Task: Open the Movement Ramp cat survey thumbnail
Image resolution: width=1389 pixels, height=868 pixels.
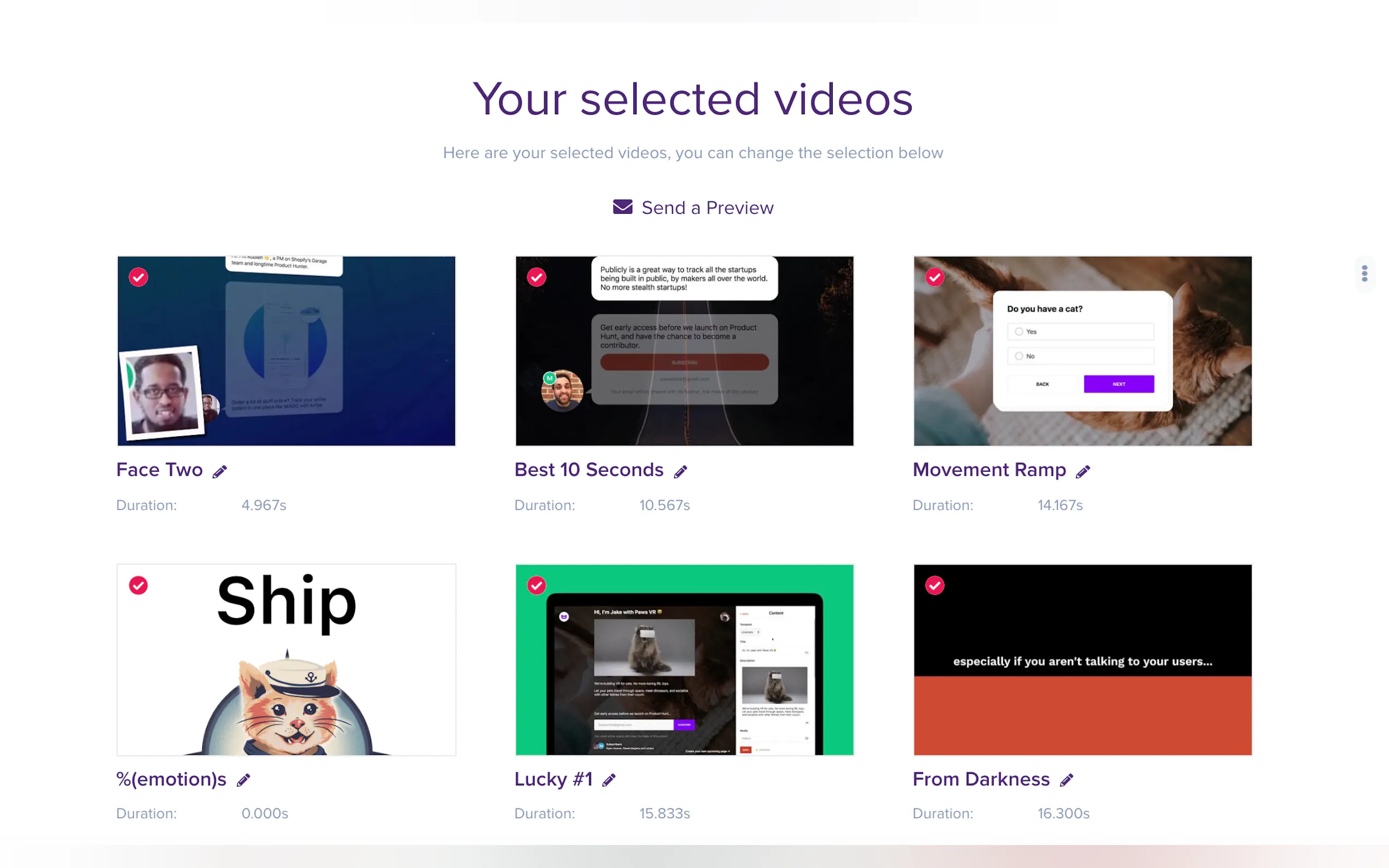Action: [x=1082, y=351]
